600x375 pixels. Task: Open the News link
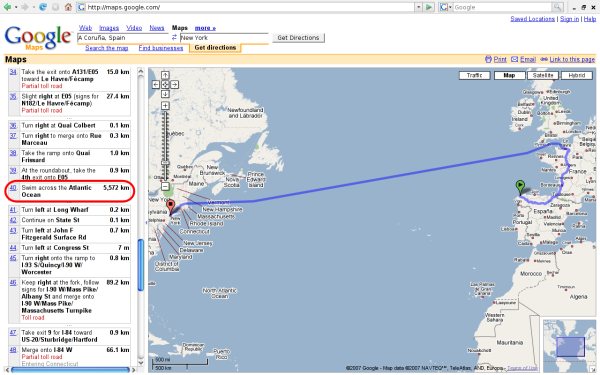click(x=157, y=28)
